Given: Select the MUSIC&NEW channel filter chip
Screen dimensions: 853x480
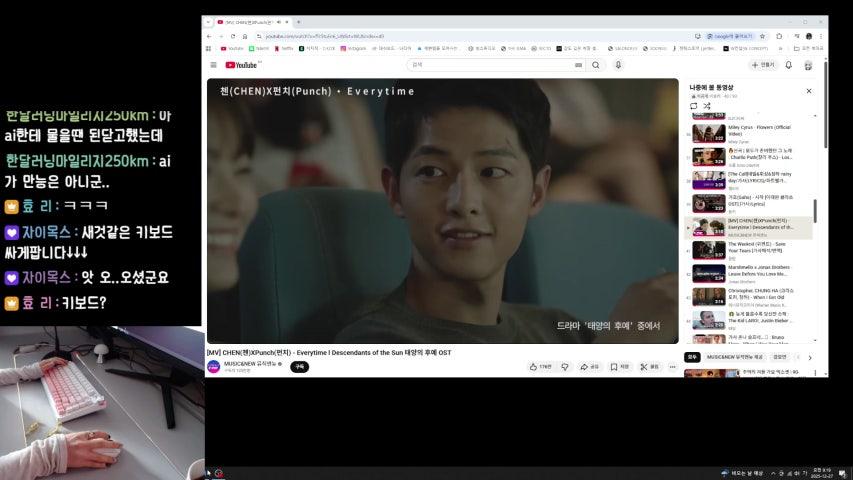Looking at the screenshot, I should click(734, 357).
